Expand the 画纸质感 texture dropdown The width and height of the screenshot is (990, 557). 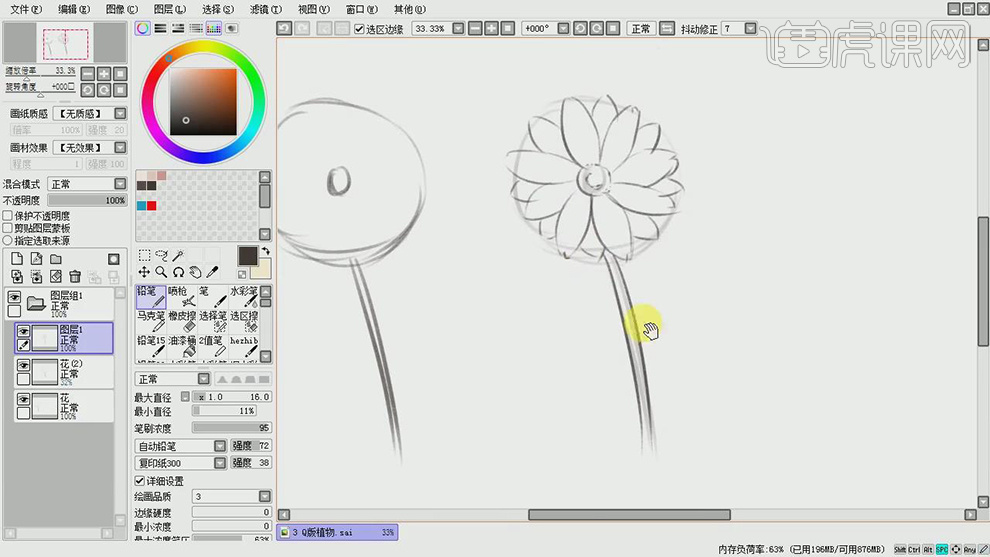(120, 114)
